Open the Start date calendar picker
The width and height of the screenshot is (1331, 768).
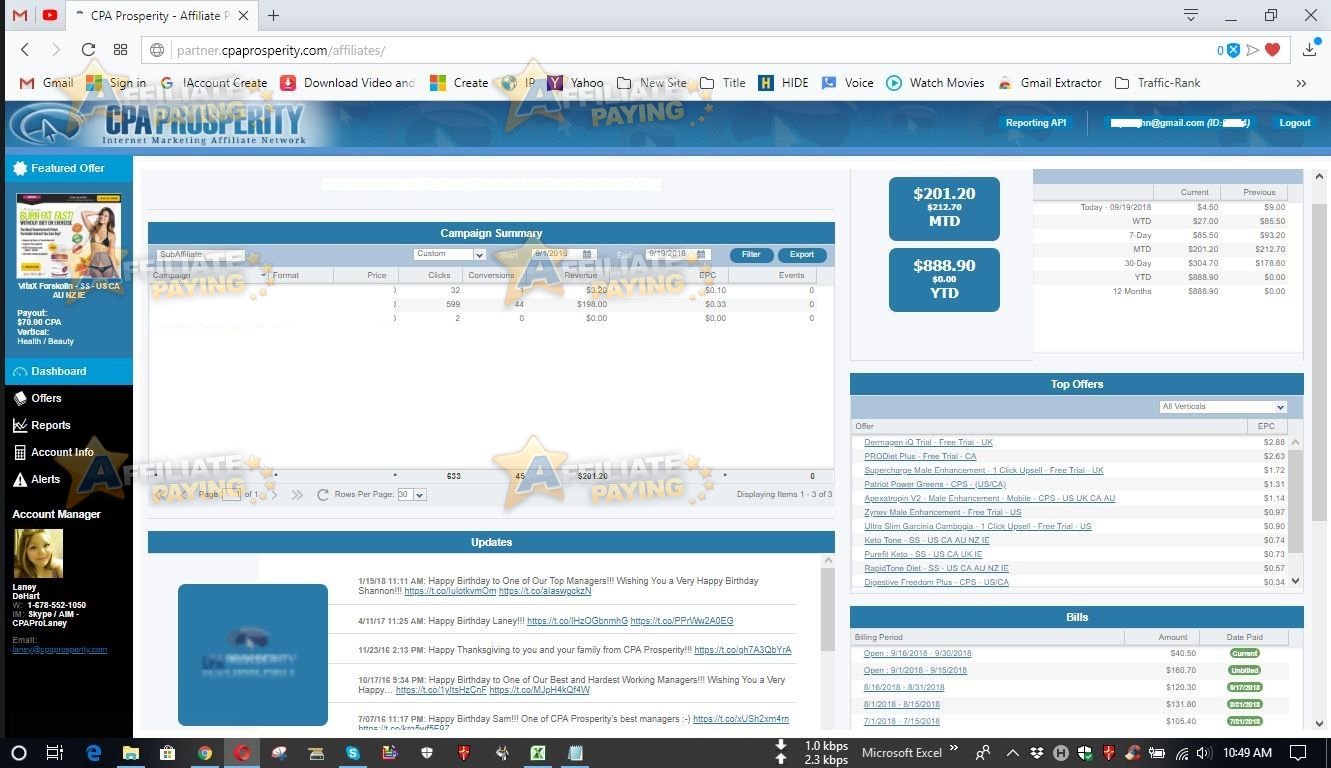(x=588, y=255)
